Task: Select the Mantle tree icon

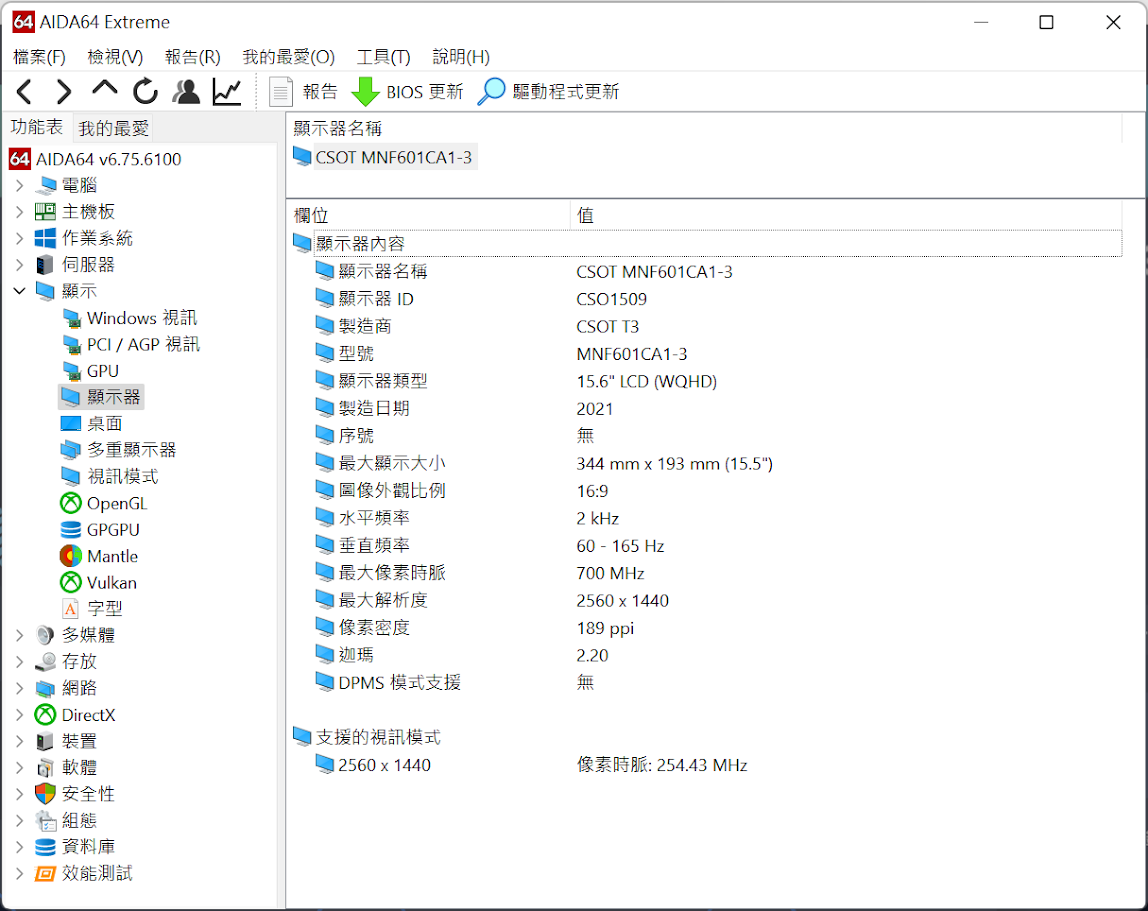Action: (x=70, y=557)
